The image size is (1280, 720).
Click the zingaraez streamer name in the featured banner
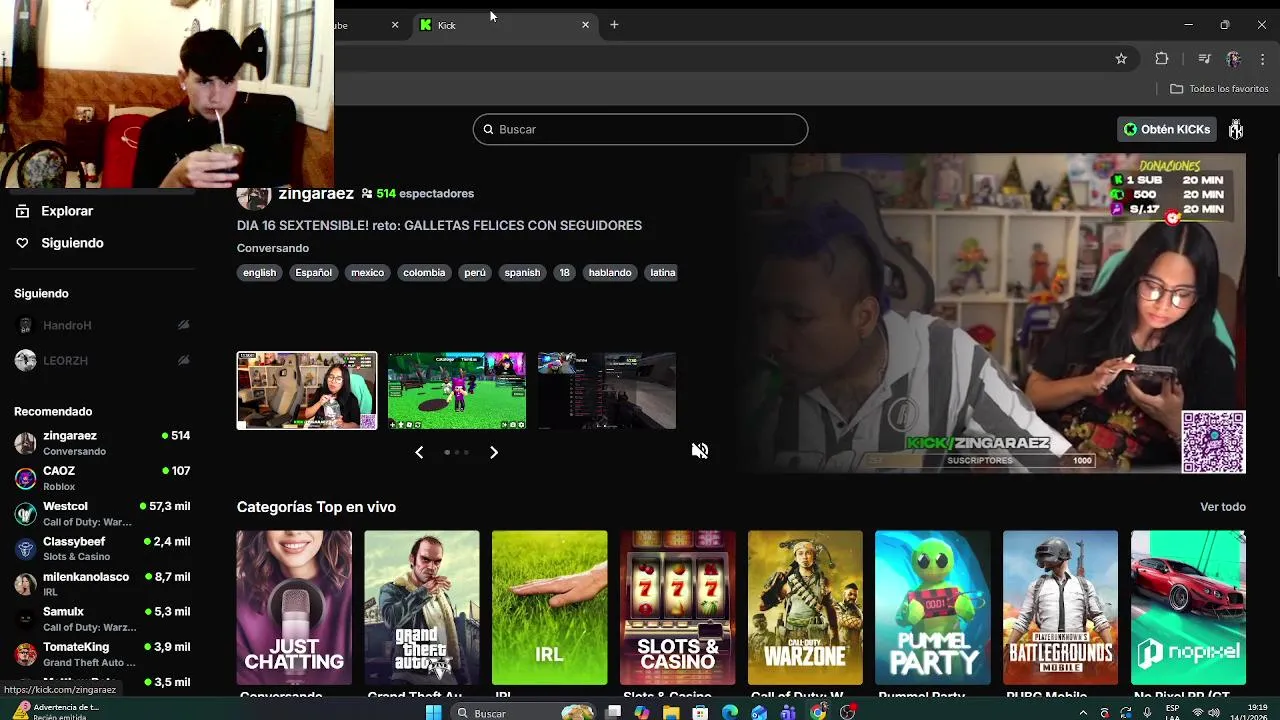pyautogui.click(x=316, y=194)
